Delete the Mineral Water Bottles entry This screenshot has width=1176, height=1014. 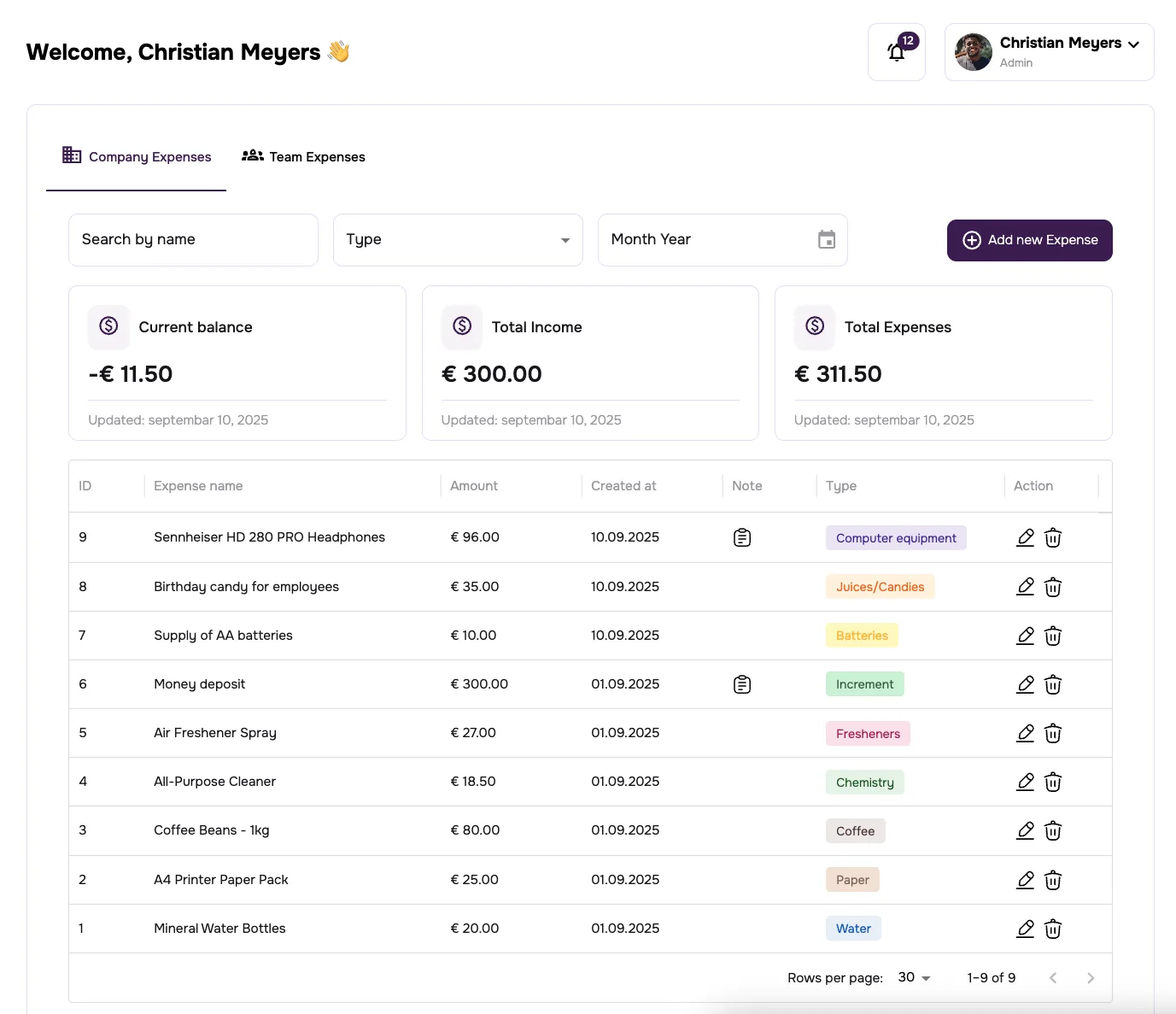(x=1053, y=929)
